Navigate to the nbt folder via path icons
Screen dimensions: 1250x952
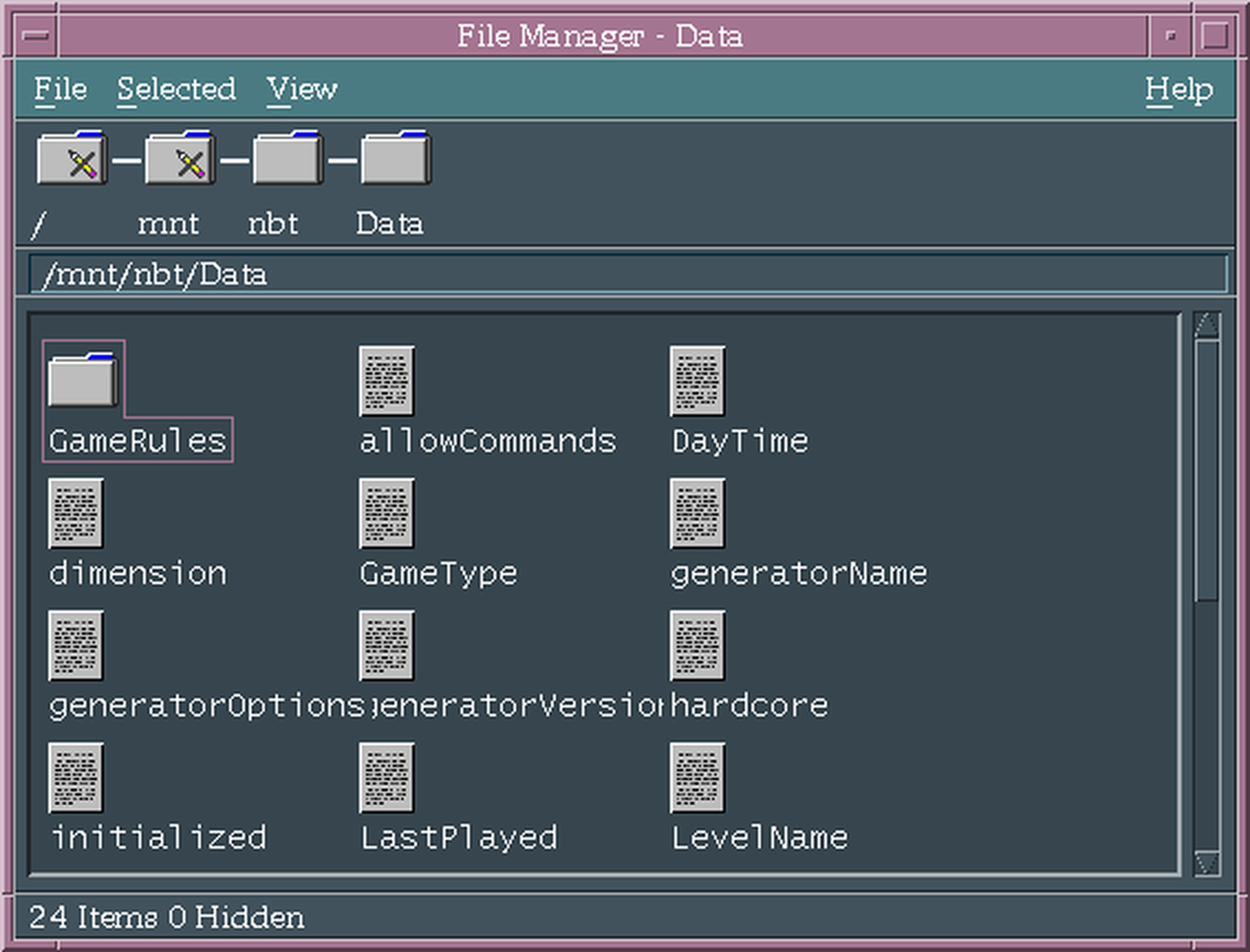tap(286, 158)
